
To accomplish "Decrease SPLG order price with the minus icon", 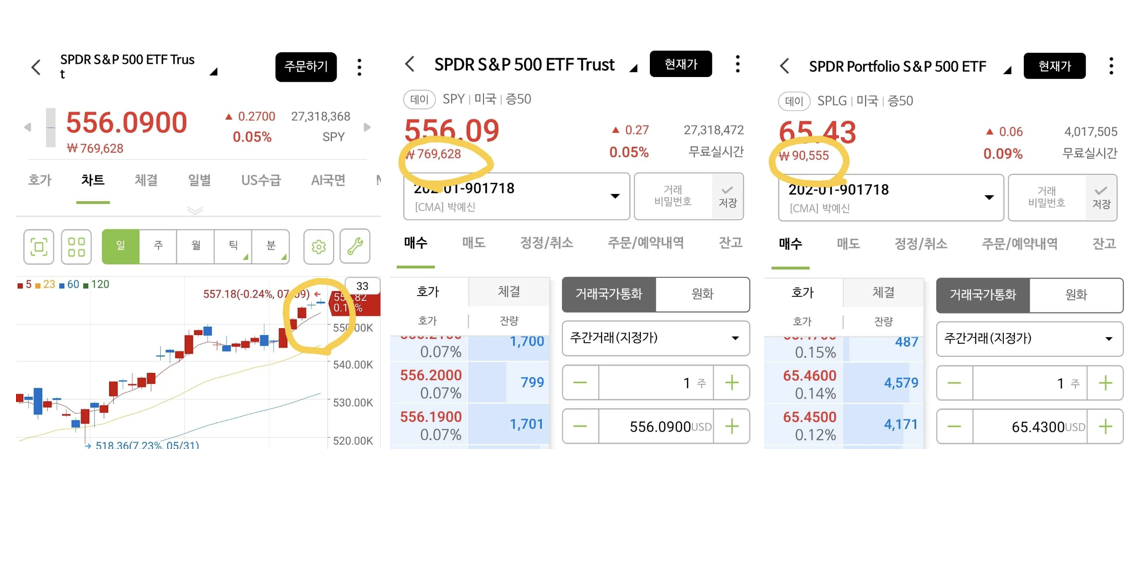I will coord(955,426).
